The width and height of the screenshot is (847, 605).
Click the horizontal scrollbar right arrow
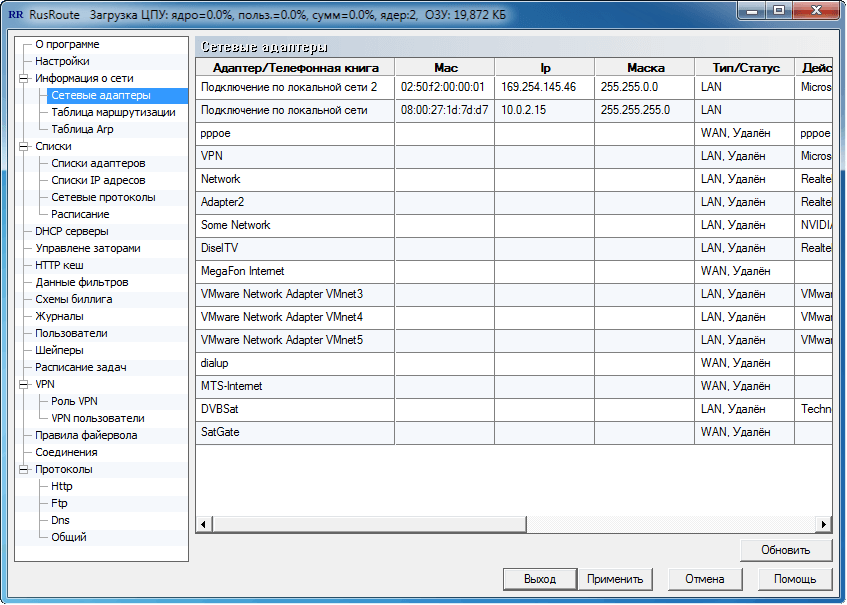pos(824,525)
